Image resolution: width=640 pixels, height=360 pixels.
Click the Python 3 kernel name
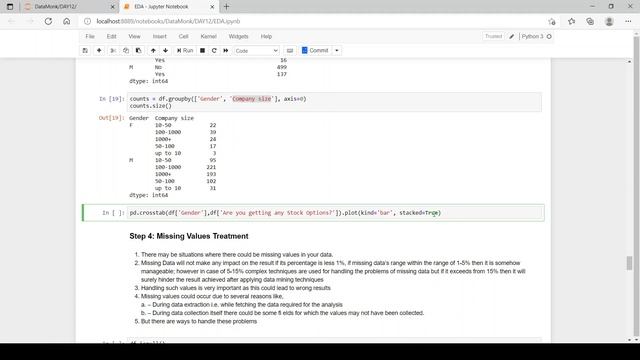(532, 36)
